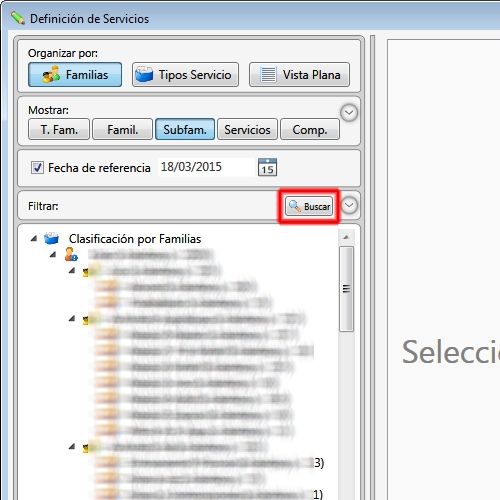Screen dimensions: 500x500
Task: Expand the Filtrar section chevron
Action: (x=349, y=205)
